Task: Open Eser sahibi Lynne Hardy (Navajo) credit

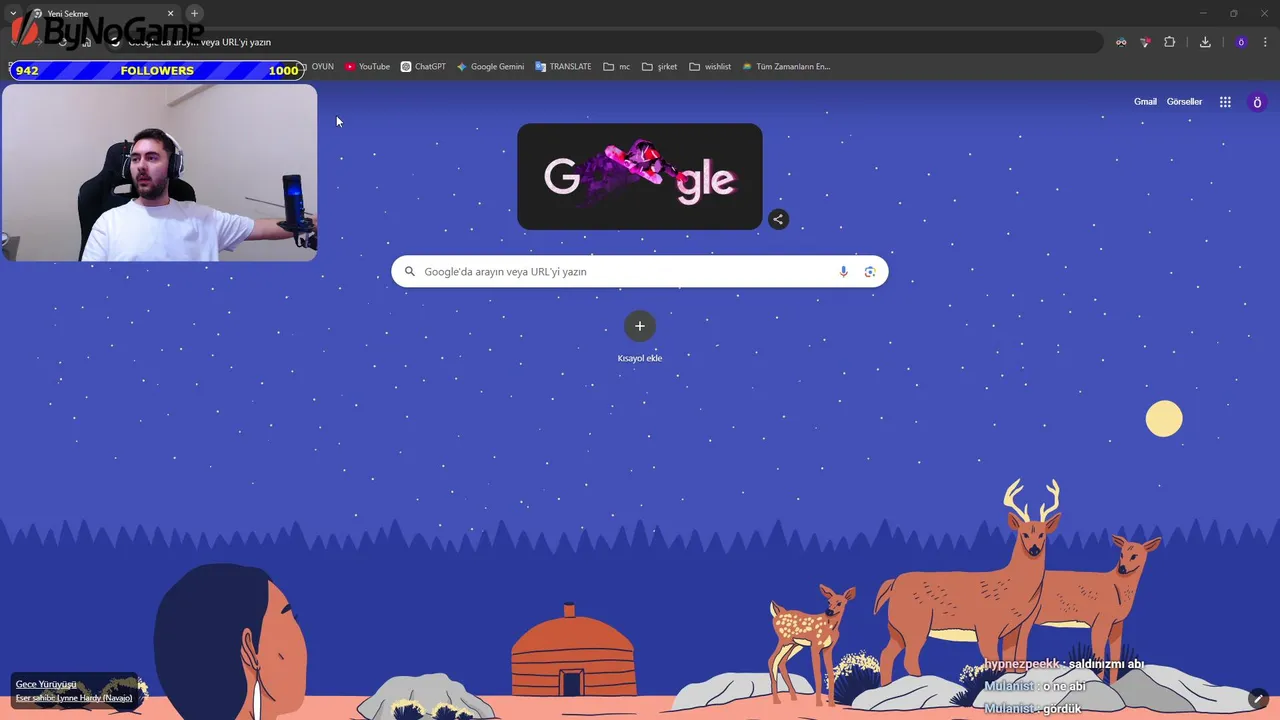Action: point(74,698)
